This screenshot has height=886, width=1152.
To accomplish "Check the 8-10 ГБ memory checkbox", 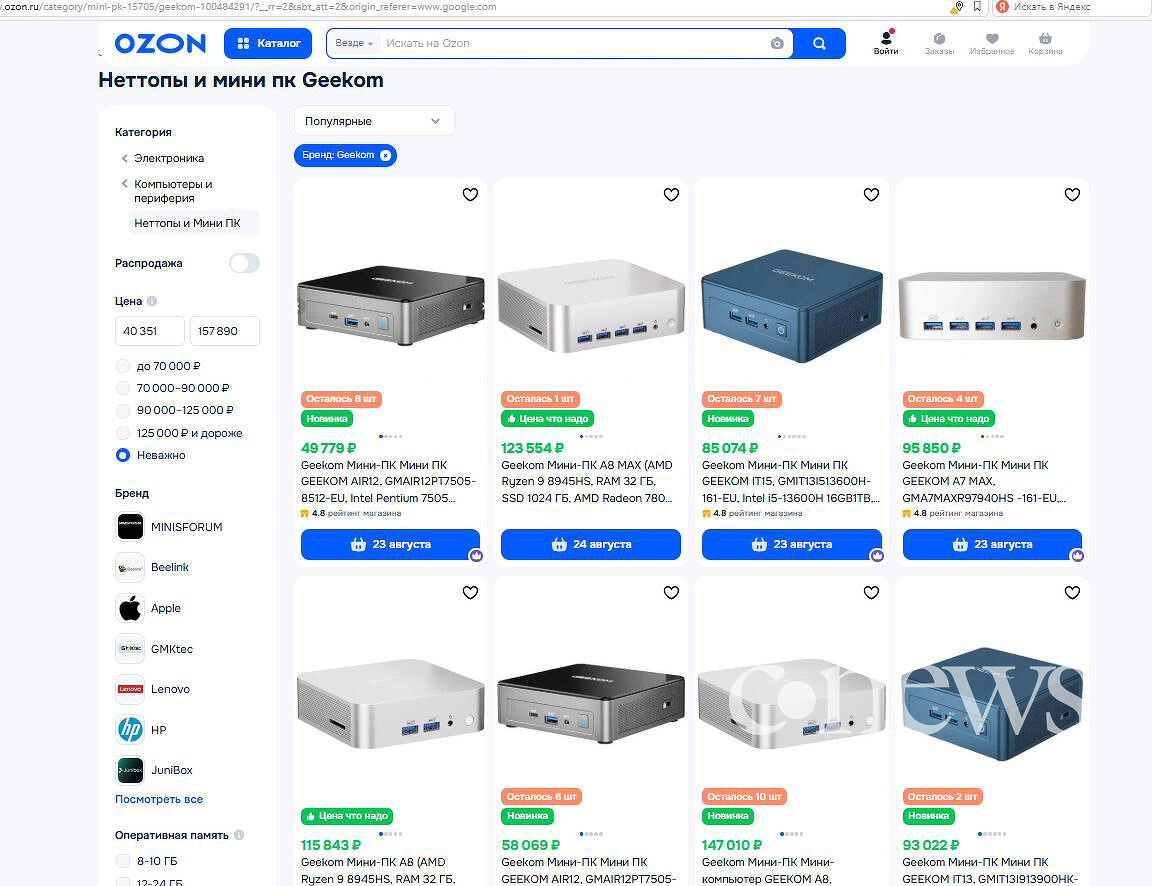I will pos(123,861).
